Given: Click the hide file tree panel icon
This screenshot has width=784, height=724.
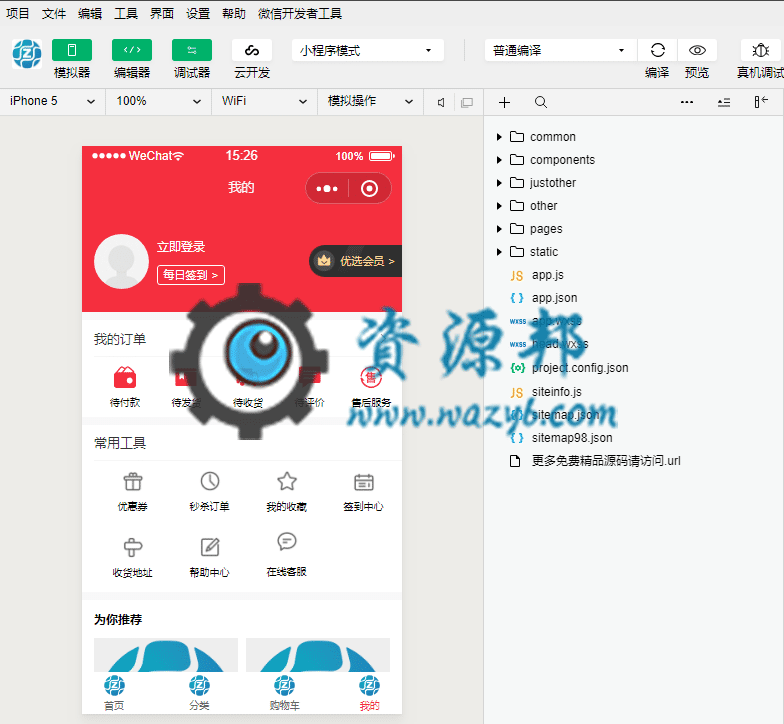Looking at the screenshot, I should 760,102.
